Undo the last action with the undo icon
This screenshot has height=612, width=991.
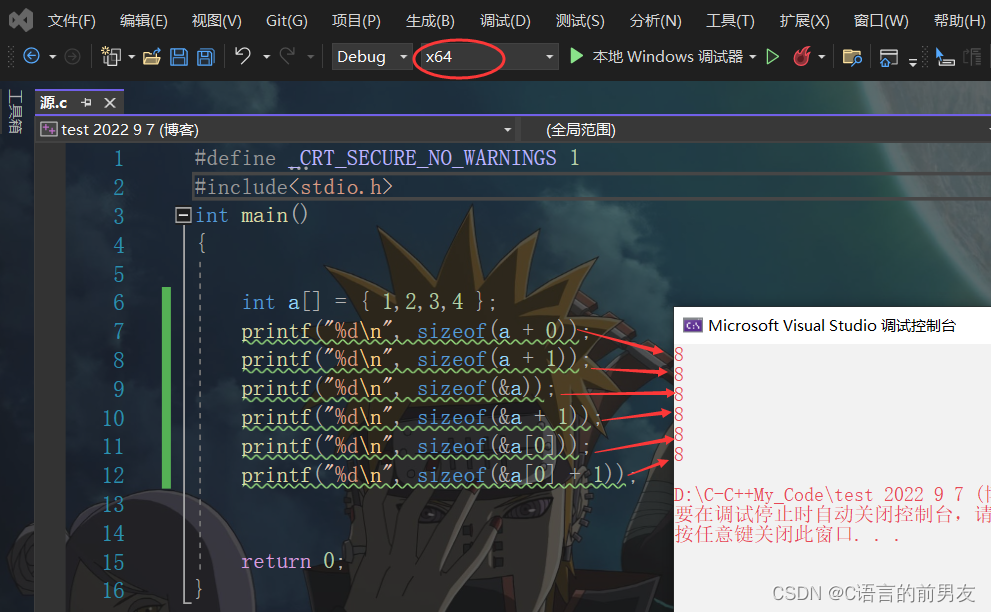pyautogui.click(x=243, y=56)
